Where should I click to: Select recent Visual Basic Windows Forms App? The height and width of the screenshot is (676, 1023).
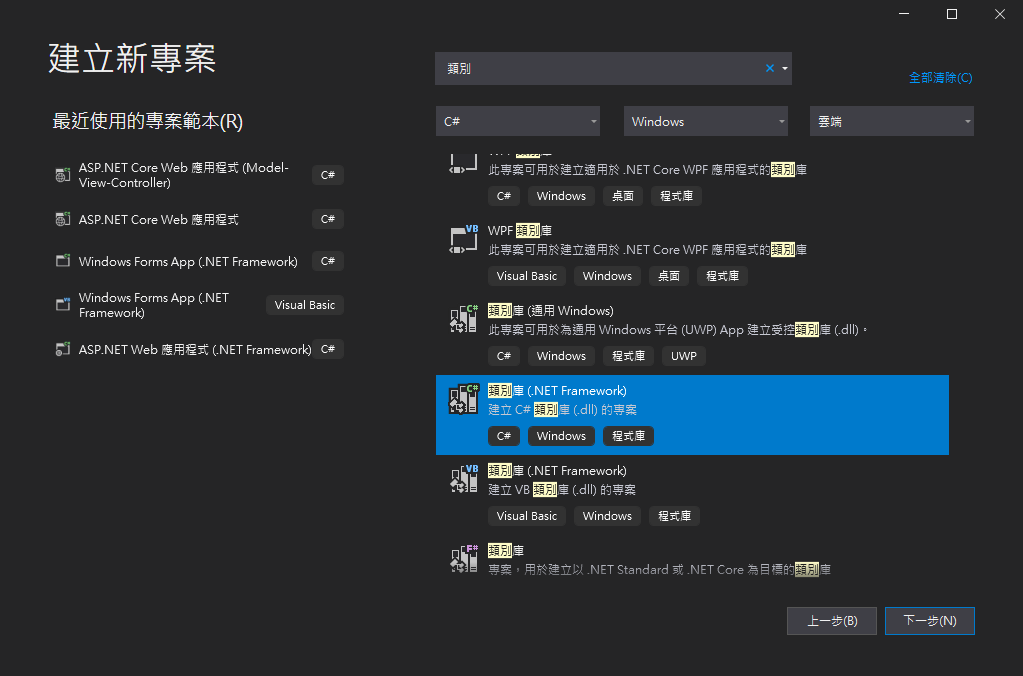(x=200, y=305)
